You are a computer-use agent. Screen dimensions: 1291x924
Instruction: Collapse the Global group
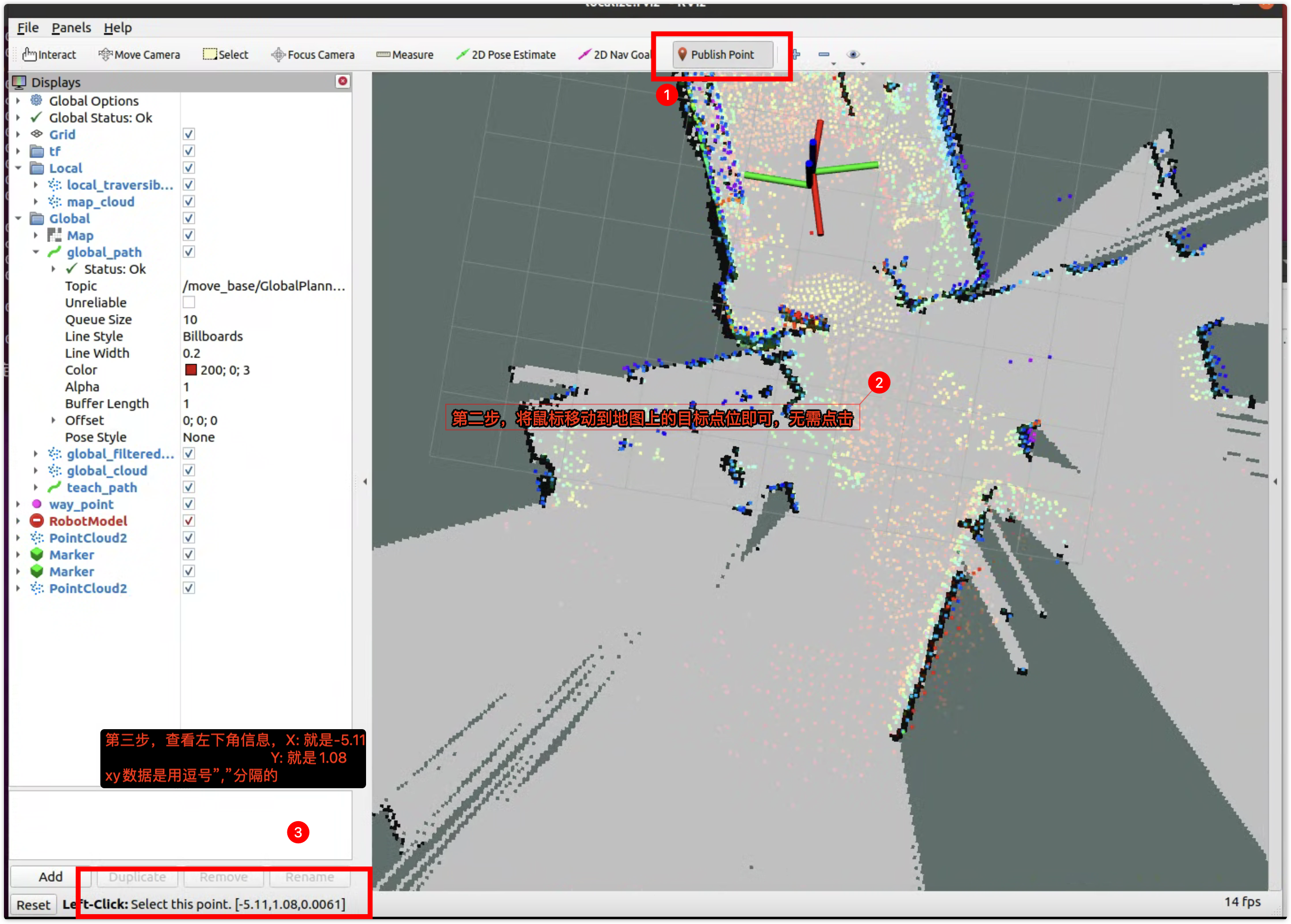18,218
